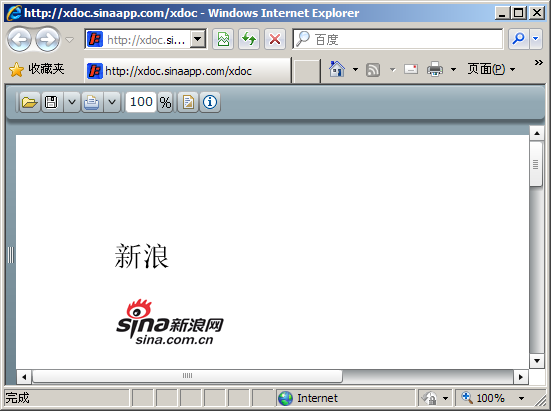Click the magnifier search button
Image resolution: width=551 pixels, height=411 pixels.
[518, 39]
